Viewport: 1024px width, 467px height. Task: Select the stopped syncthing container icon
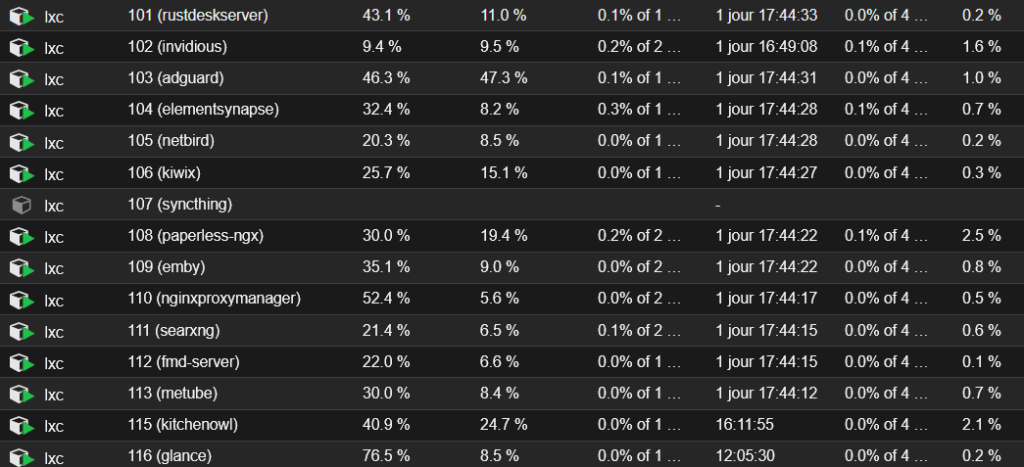[22, 206]
